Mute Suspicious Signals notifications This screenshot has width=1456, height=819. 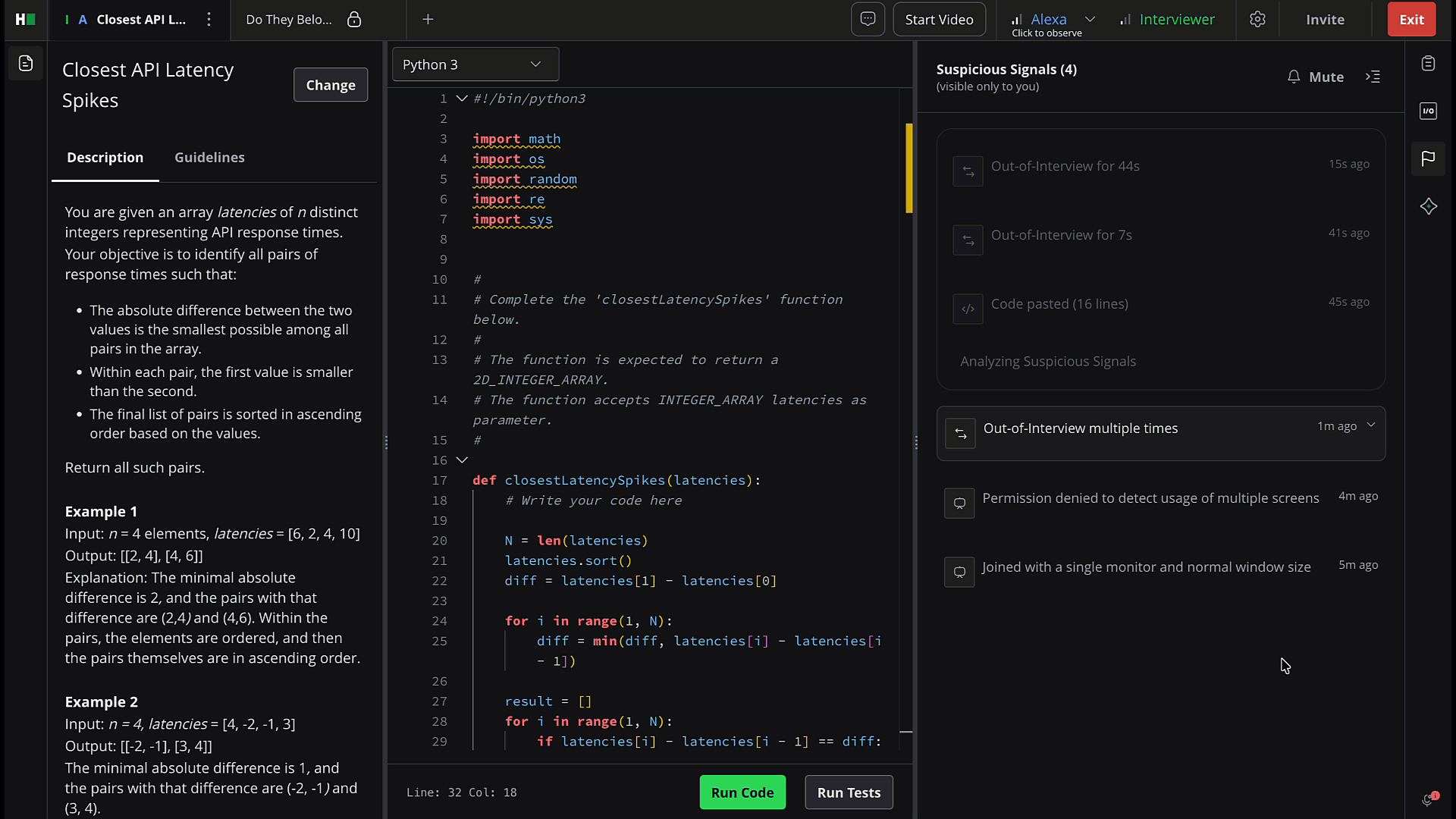pos(1316,77)
